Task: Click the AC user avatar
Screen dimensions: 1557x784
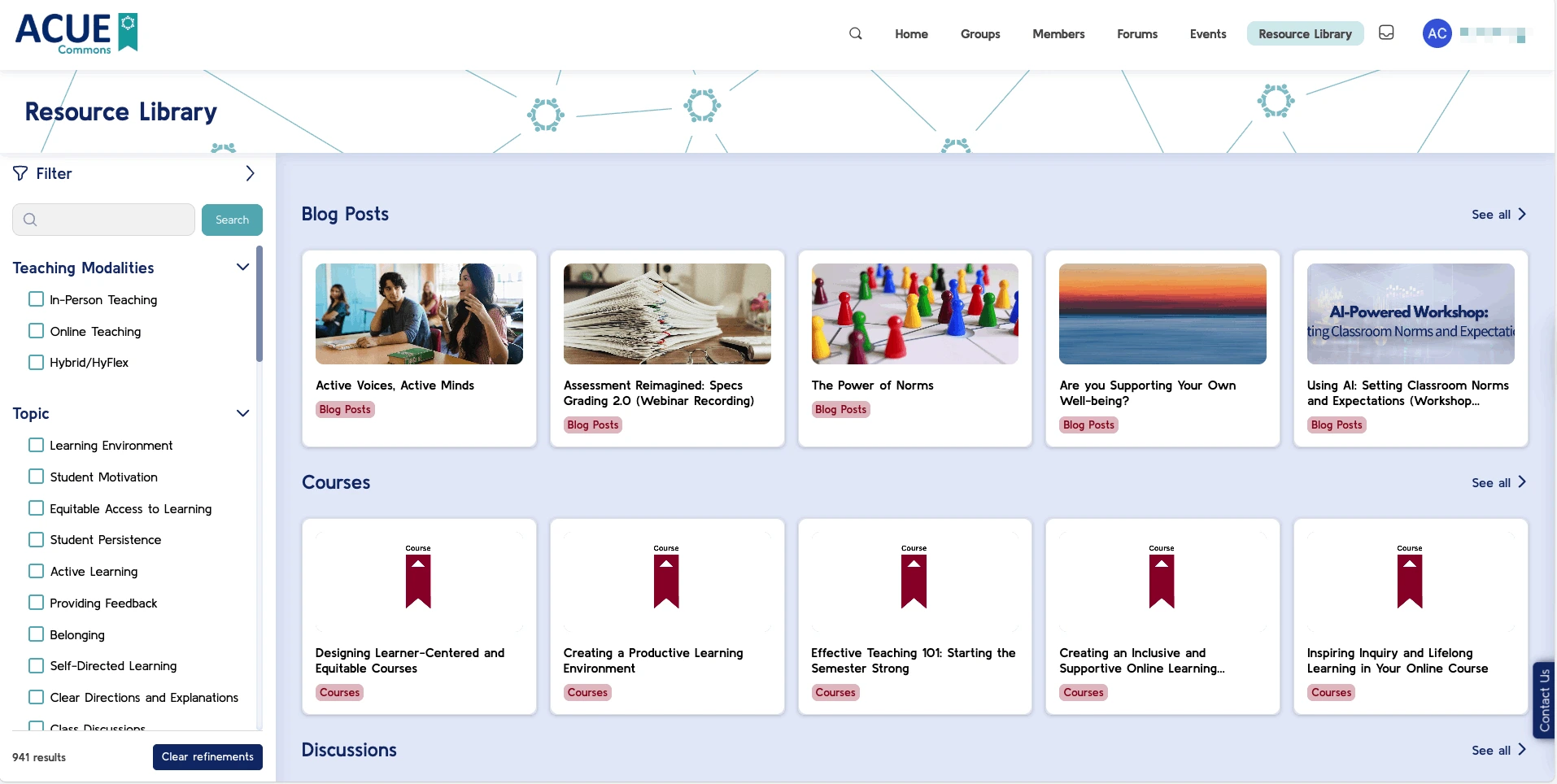Action: pos(1437,33)
